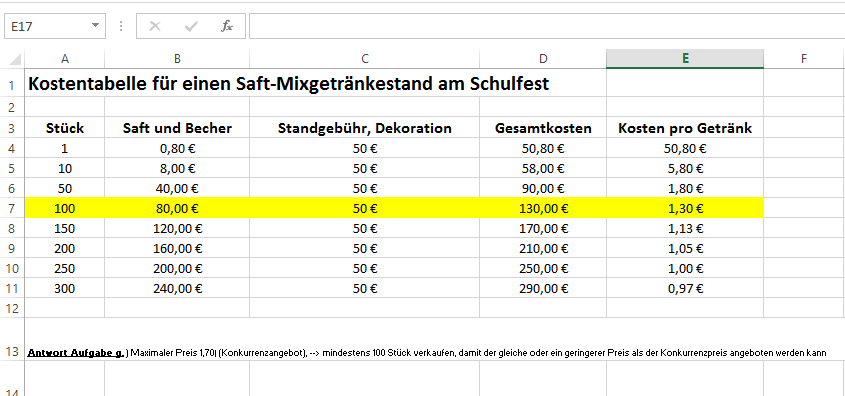845x396 pixels.
Task: Select the 'Stück' header cell
Action: (x=65, y=128)
